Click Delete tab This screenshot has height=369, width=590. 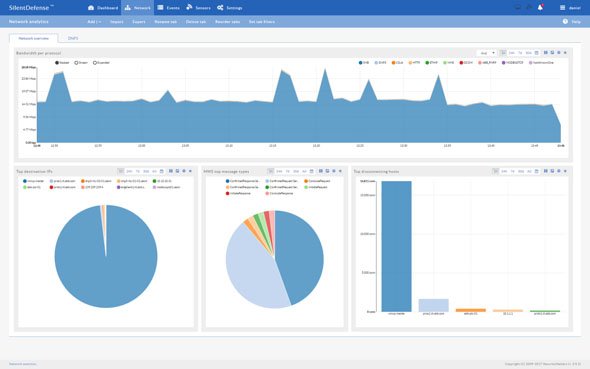[196, 22]
